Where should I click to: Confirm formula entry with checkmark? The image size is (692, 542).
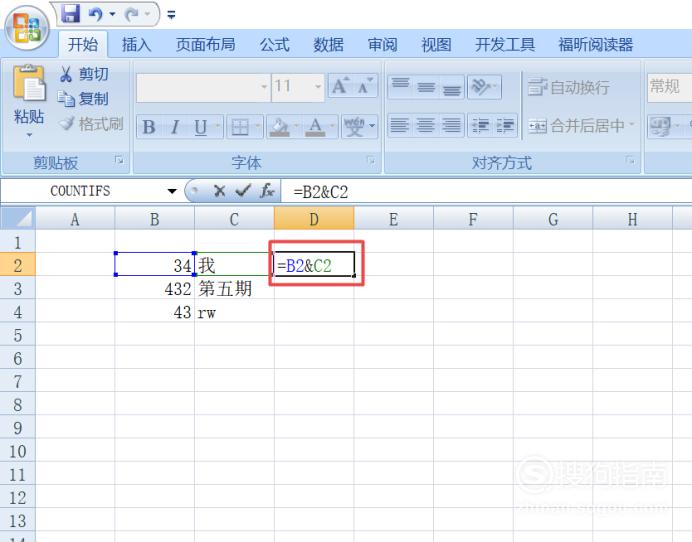pos(243,191)
